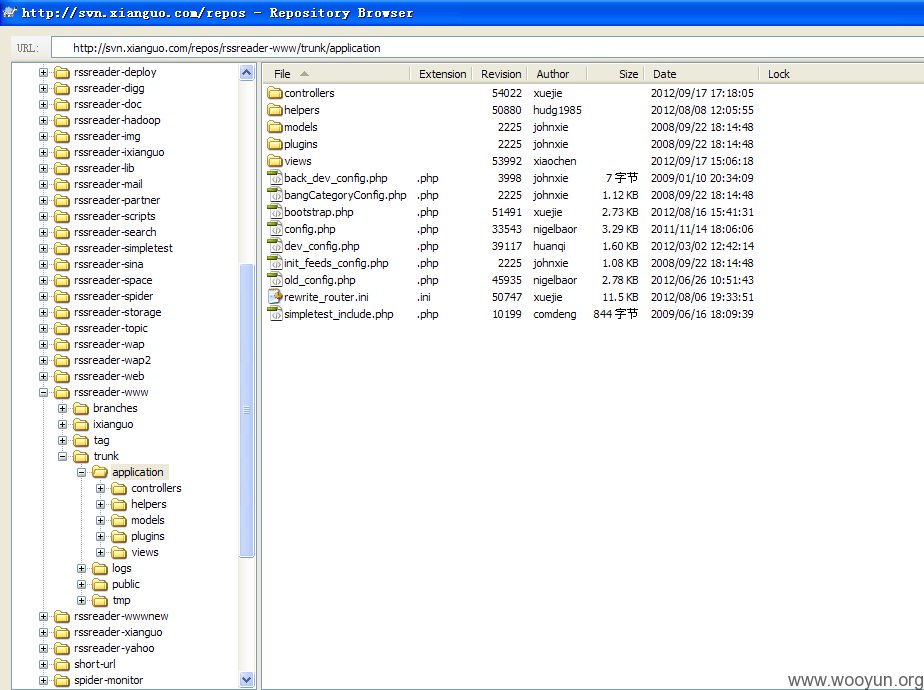The height and width of the screenshot is (690, 924).
Task: Click the rssreader-deploy folder icon in tree
Action: point(62,72)
